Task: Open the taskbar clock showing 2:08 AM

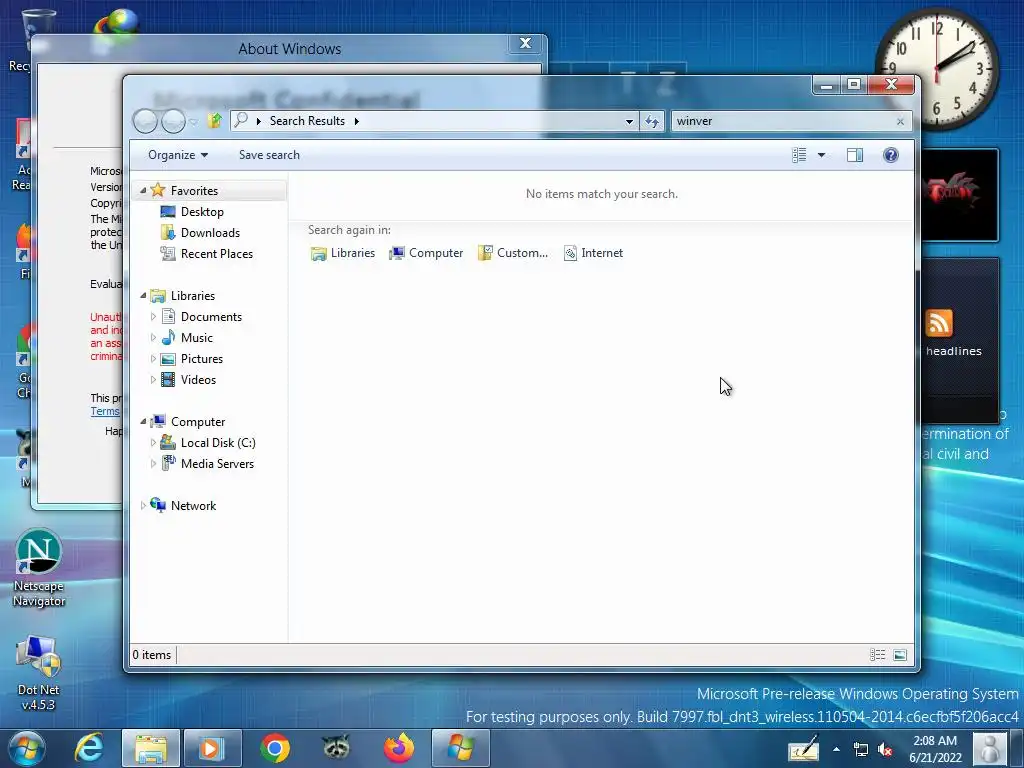Action: pos(935,749)
